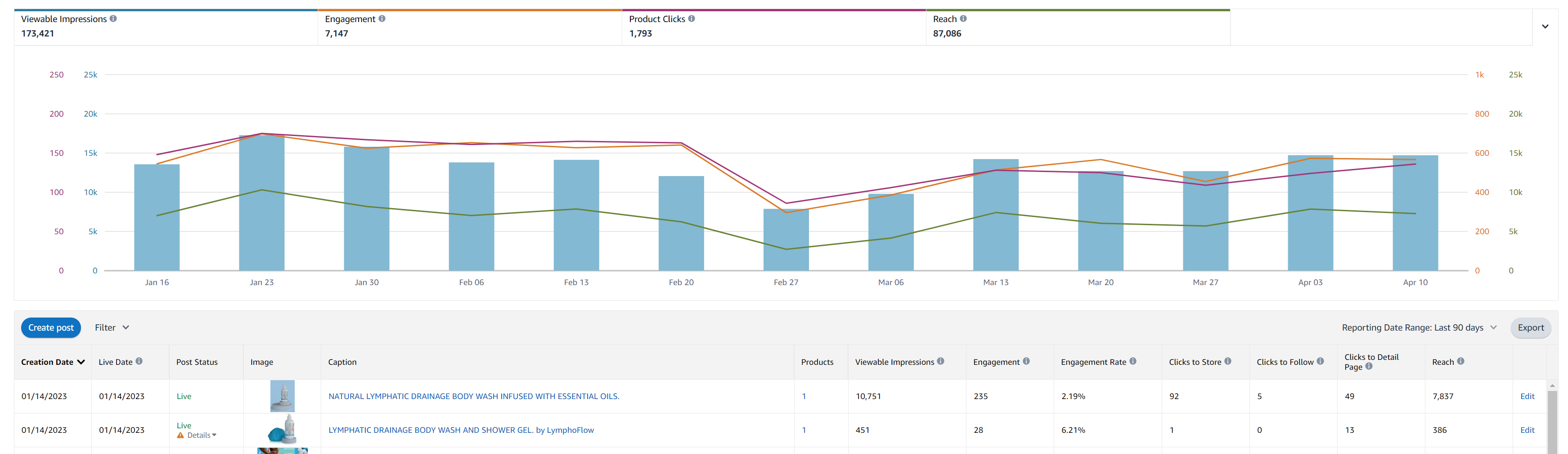Click the Mar 13 bar in the chart
This screenshot has width=1568, height=454.
(x=996, y=214)
